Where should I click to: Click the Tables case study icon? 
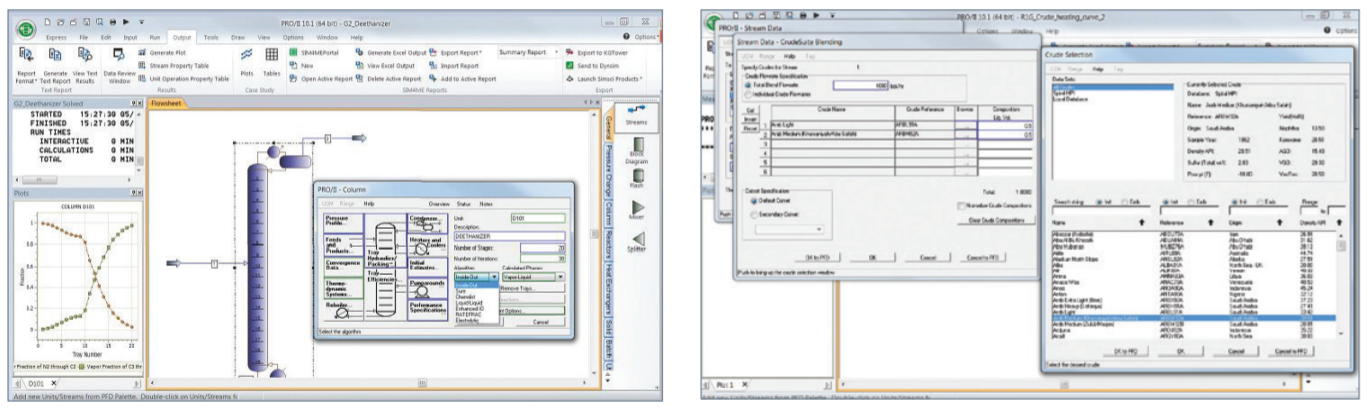click(271, 56)
